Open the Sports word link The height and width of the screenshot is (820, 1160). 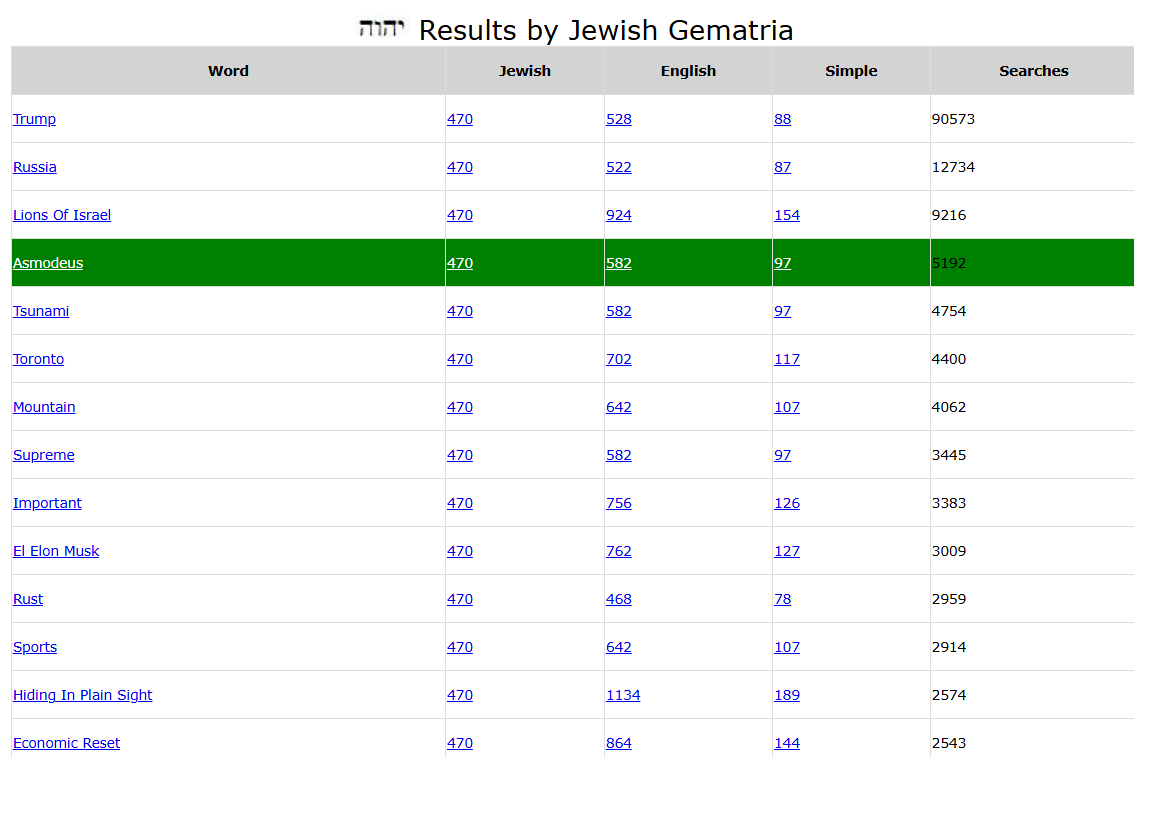[35, 648]
